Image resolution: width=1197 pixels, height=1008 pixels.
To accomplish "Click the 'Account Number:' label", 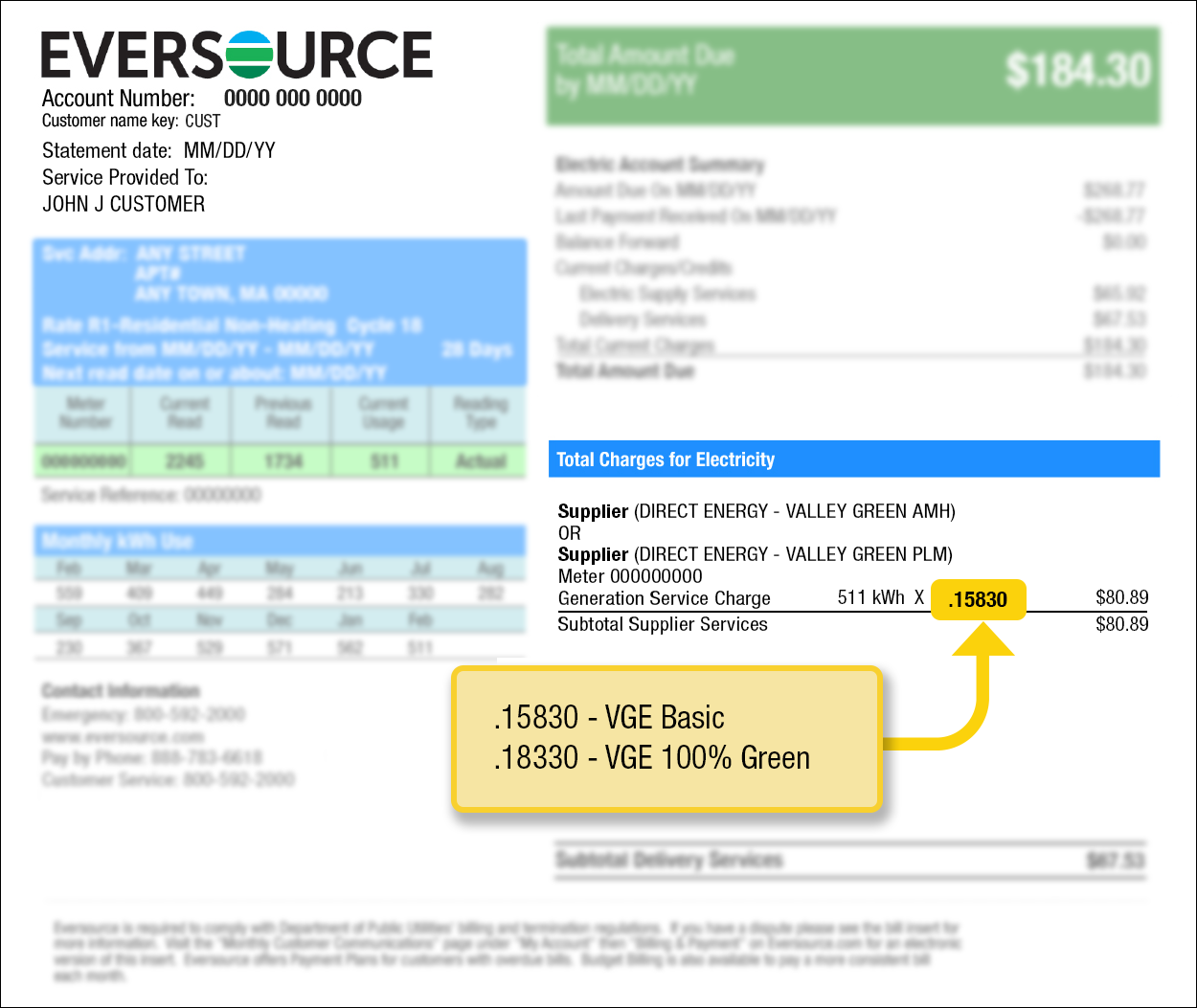I will (119, 99).
